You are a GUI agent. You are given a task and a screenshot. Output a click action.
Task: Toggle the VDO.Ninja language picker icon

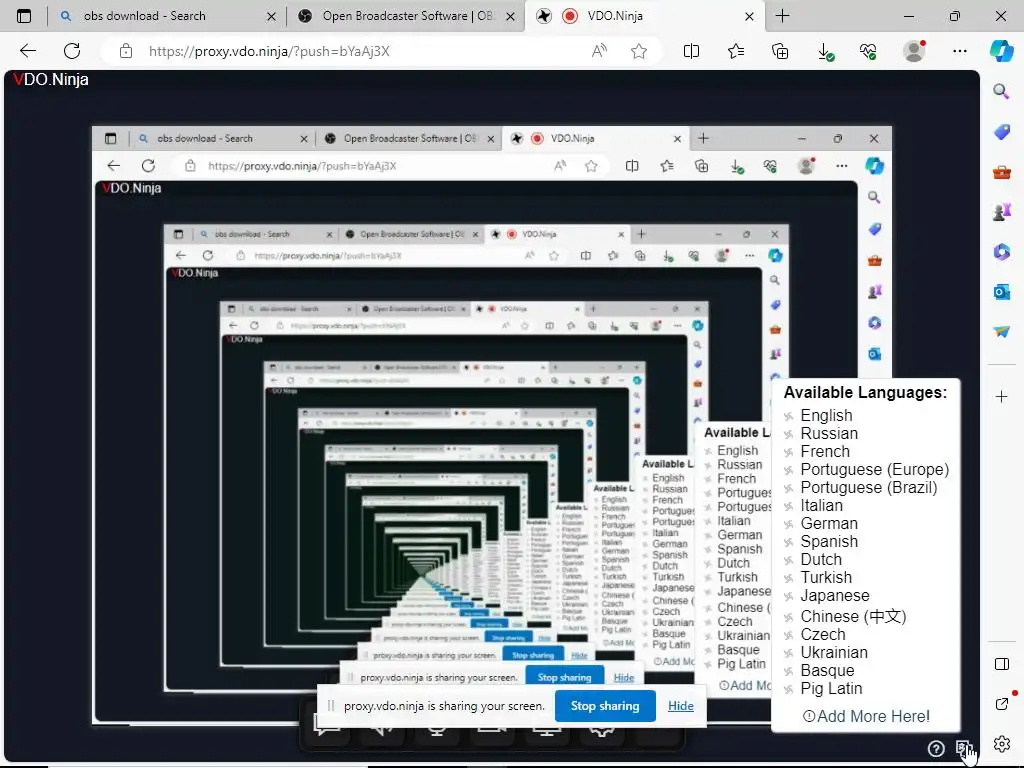pos(963,748)
